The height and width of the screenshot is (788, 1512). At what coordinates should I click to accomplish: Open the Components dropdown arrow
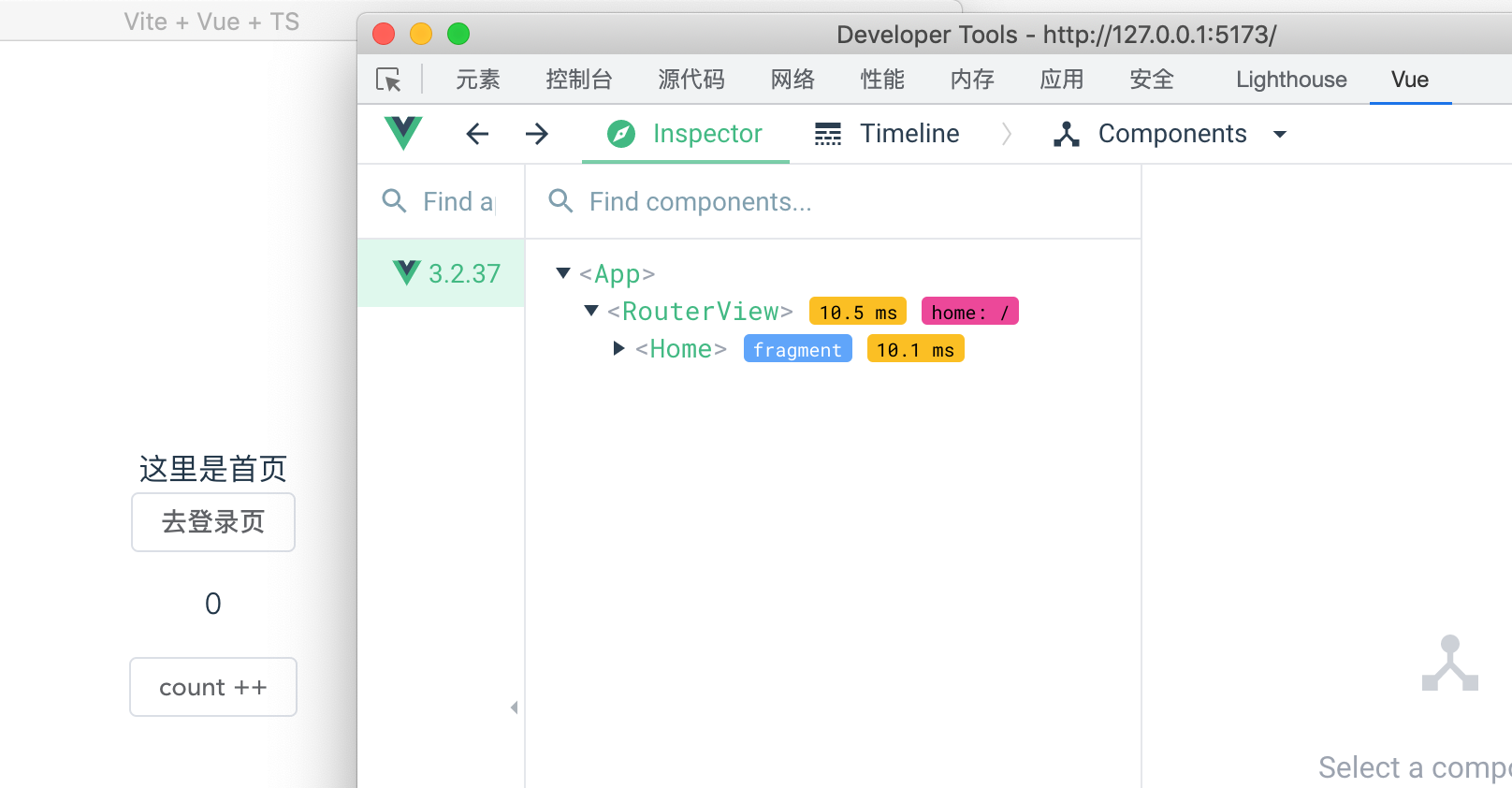[1280, 134]
